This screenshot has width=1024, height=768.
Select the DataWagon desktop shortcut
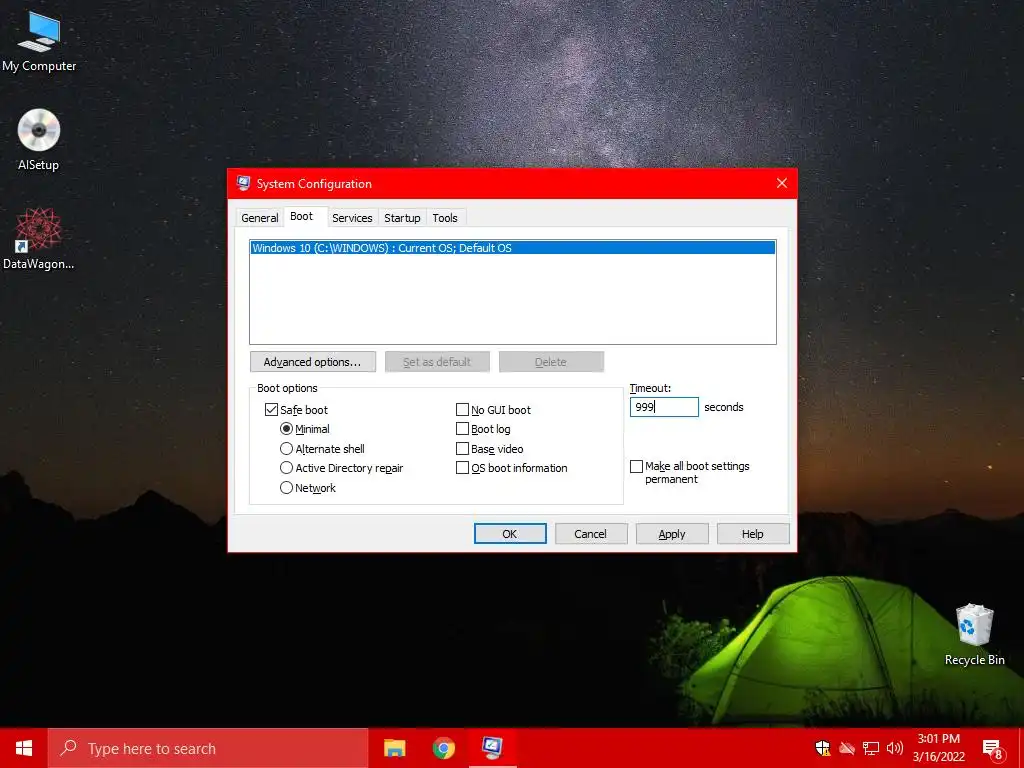[39, 238]
